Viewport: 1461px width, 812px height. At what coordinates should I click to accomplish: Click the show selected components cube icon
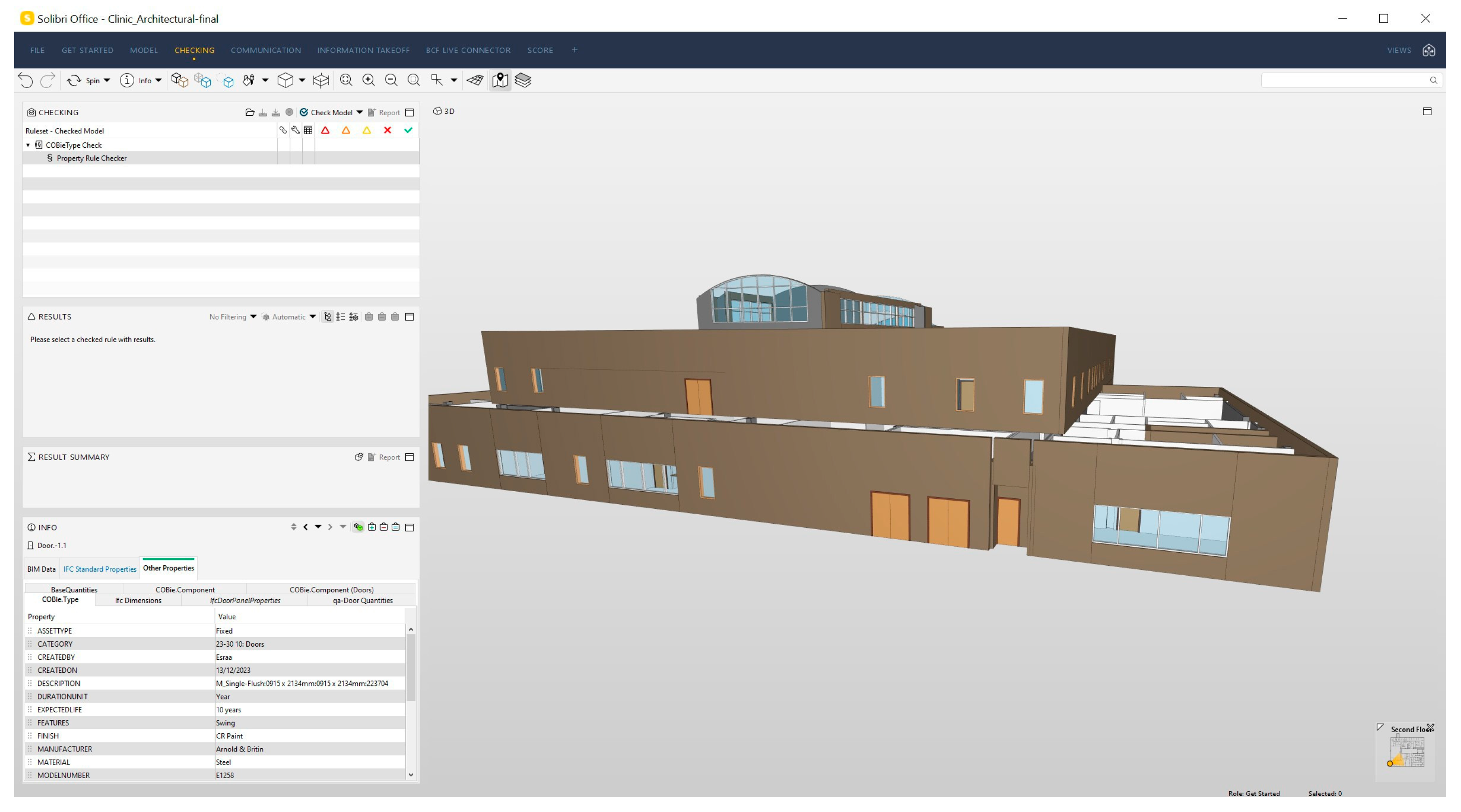[x=228, y=81]
